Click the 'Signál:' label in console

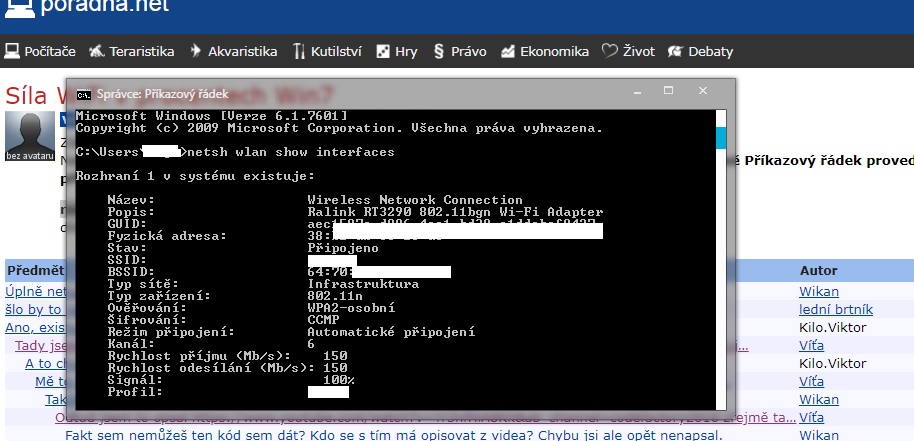(135, 380)
